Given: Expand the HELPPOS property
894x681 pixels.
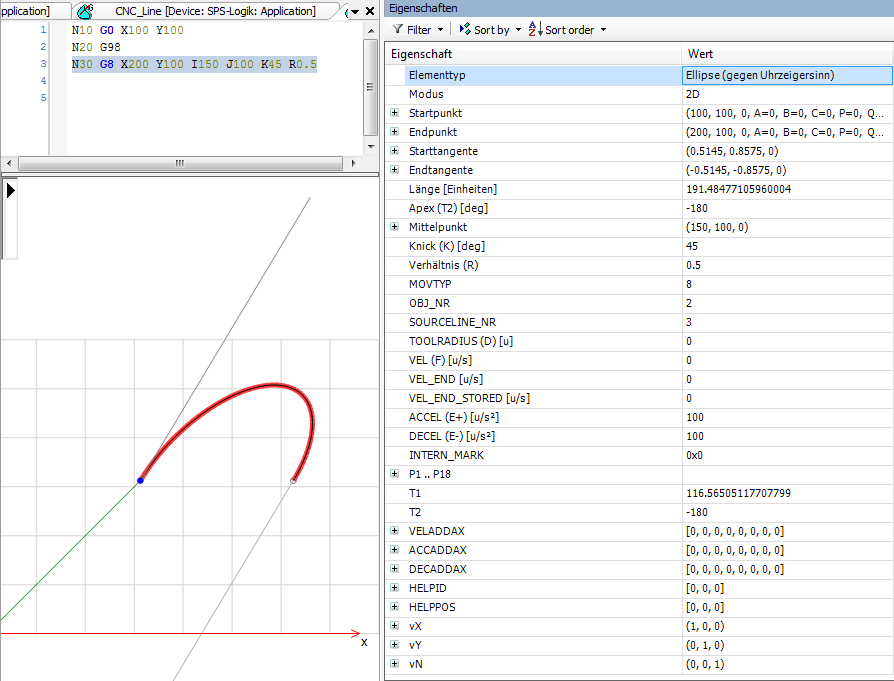Looking at the screenshot, I should (x=395, y=607).
